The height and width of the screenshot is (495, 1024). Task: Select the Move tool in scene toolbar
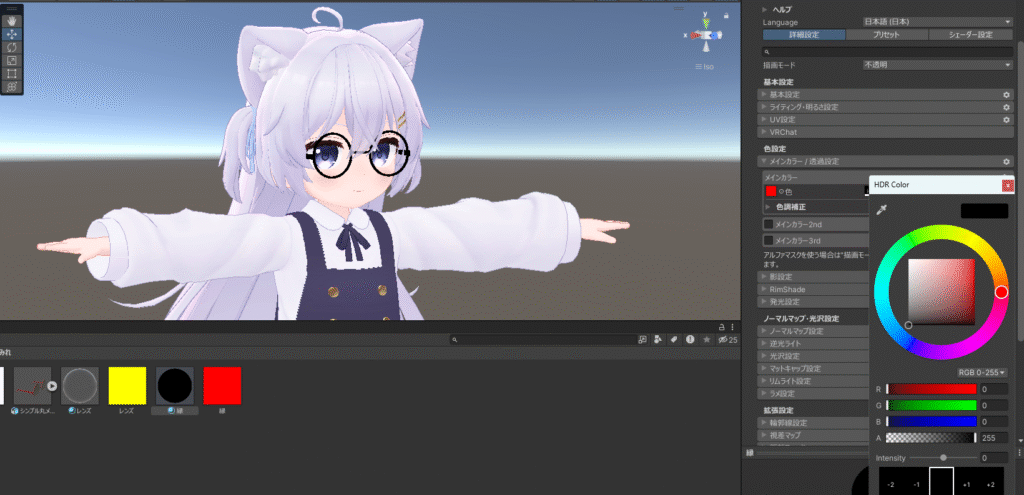pos(12,34)
